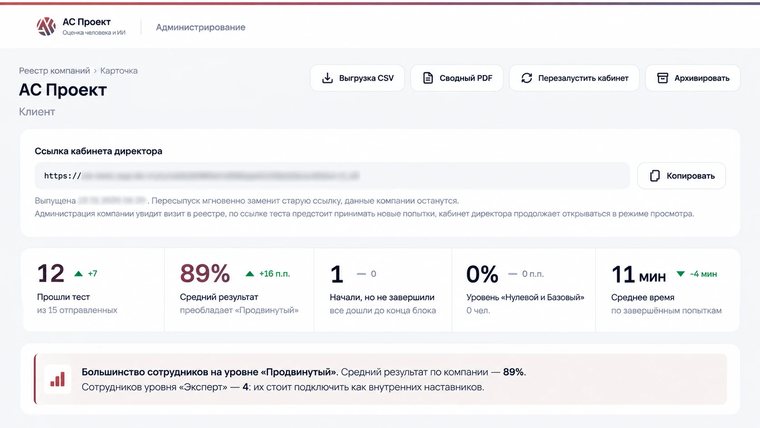The width and height of the screenshot is (760, 428).
Task: Click "преобладает «Продвинутый»" subtext
Action: pyautogui.click(x=239, y=310)
